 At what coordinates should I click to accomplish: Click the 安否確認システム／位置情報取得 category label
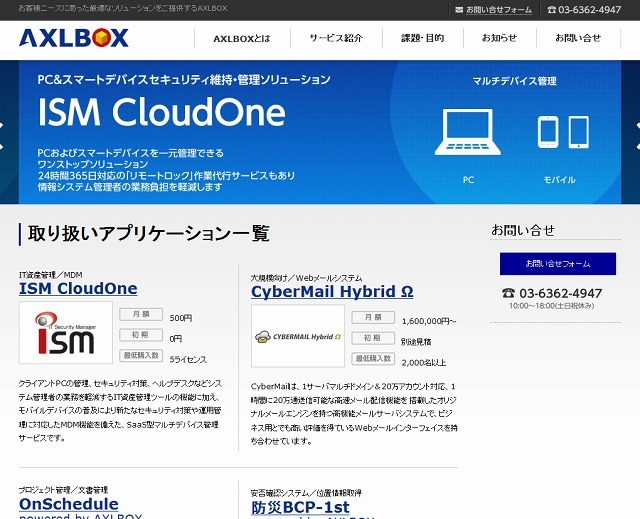click(x=306, y=493)
